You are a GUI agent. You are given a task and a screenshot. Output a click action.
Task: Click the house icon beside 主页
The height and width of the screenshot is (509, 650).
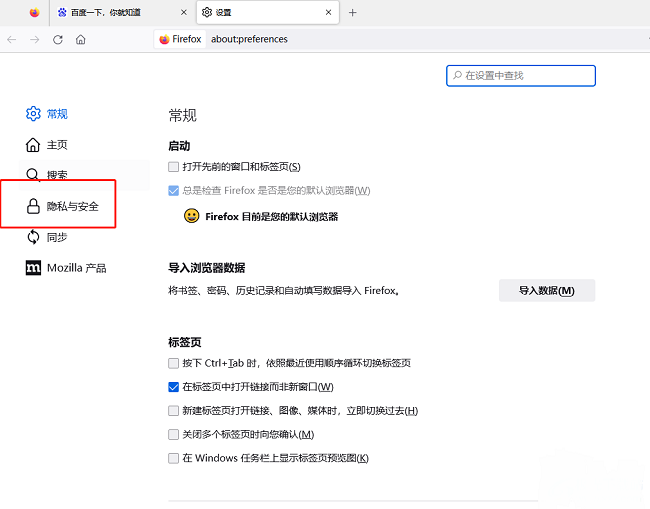[x=33, y=145]
